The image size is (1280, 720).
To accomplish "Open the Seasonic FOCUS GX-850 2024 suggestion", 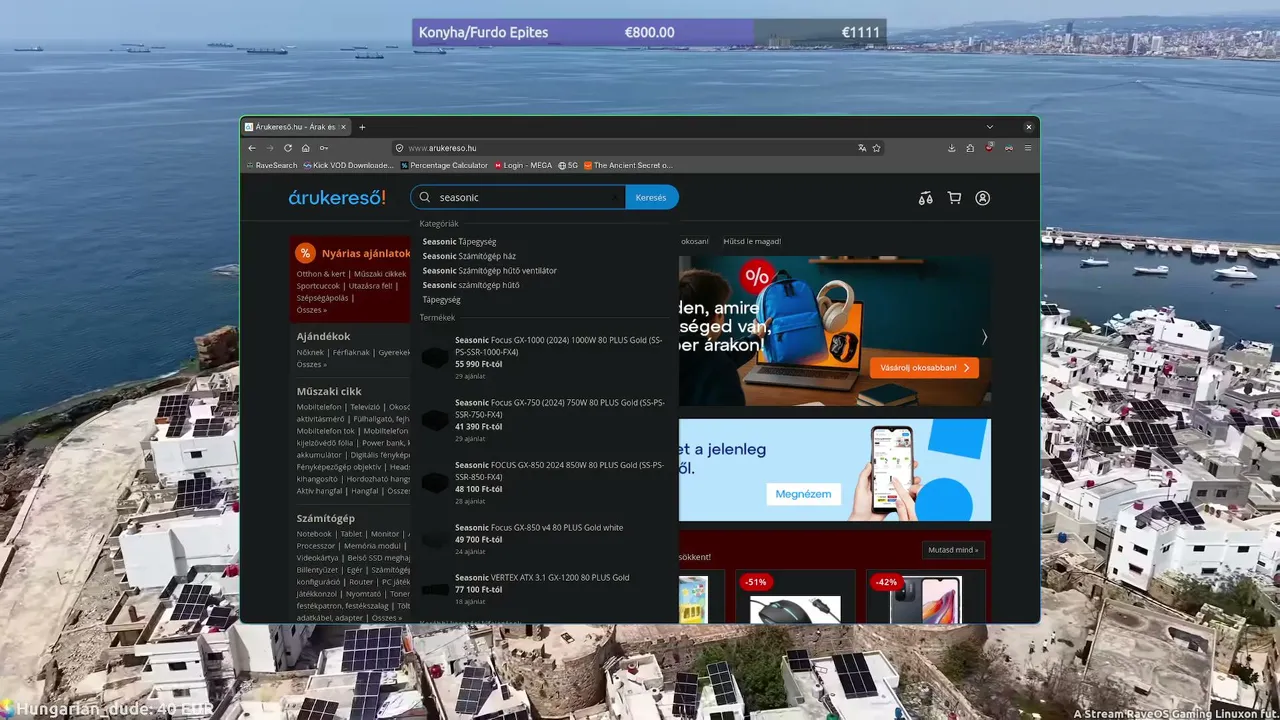I will click(543, 483).
